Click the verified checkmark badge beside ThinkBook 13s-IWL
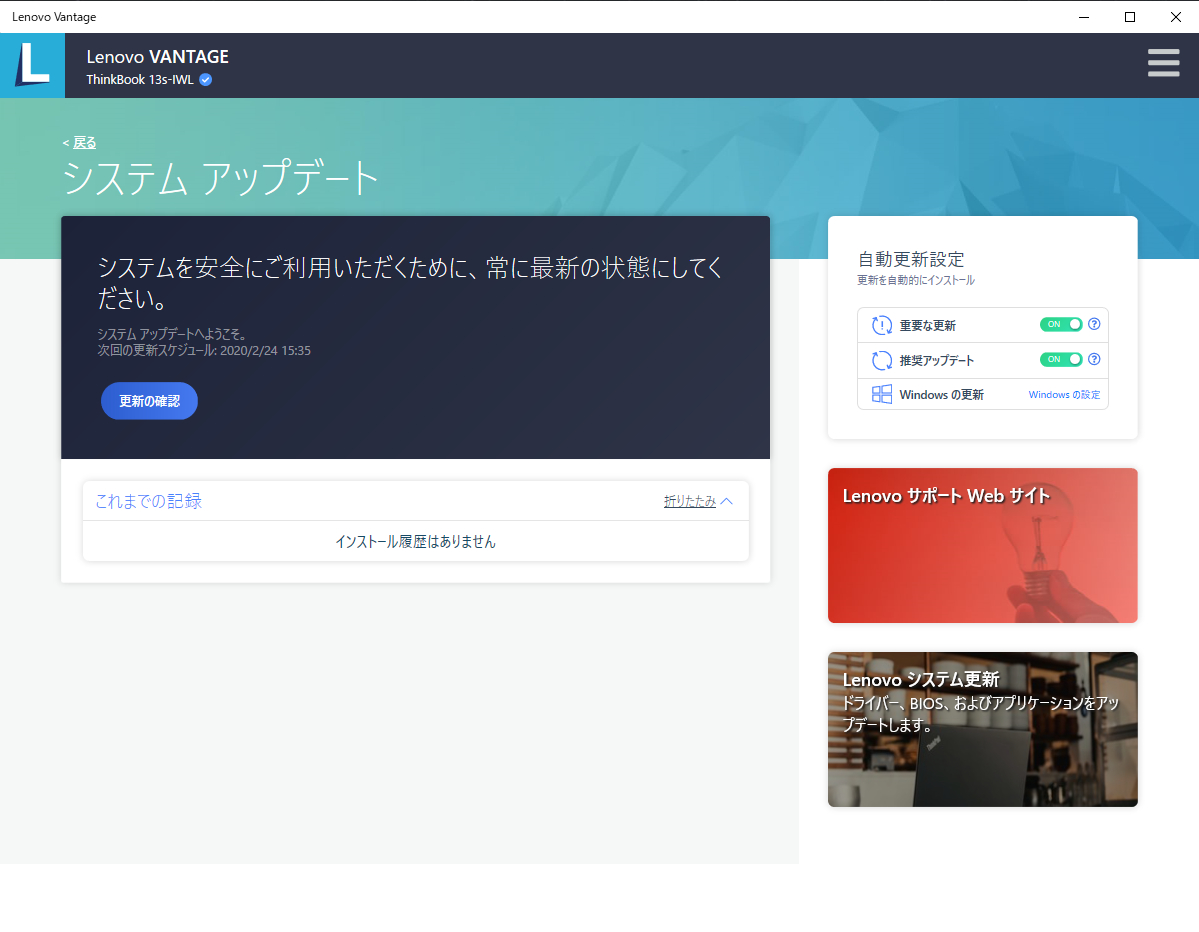This screenshot has height=932, width=1199. tap(206, 80)
